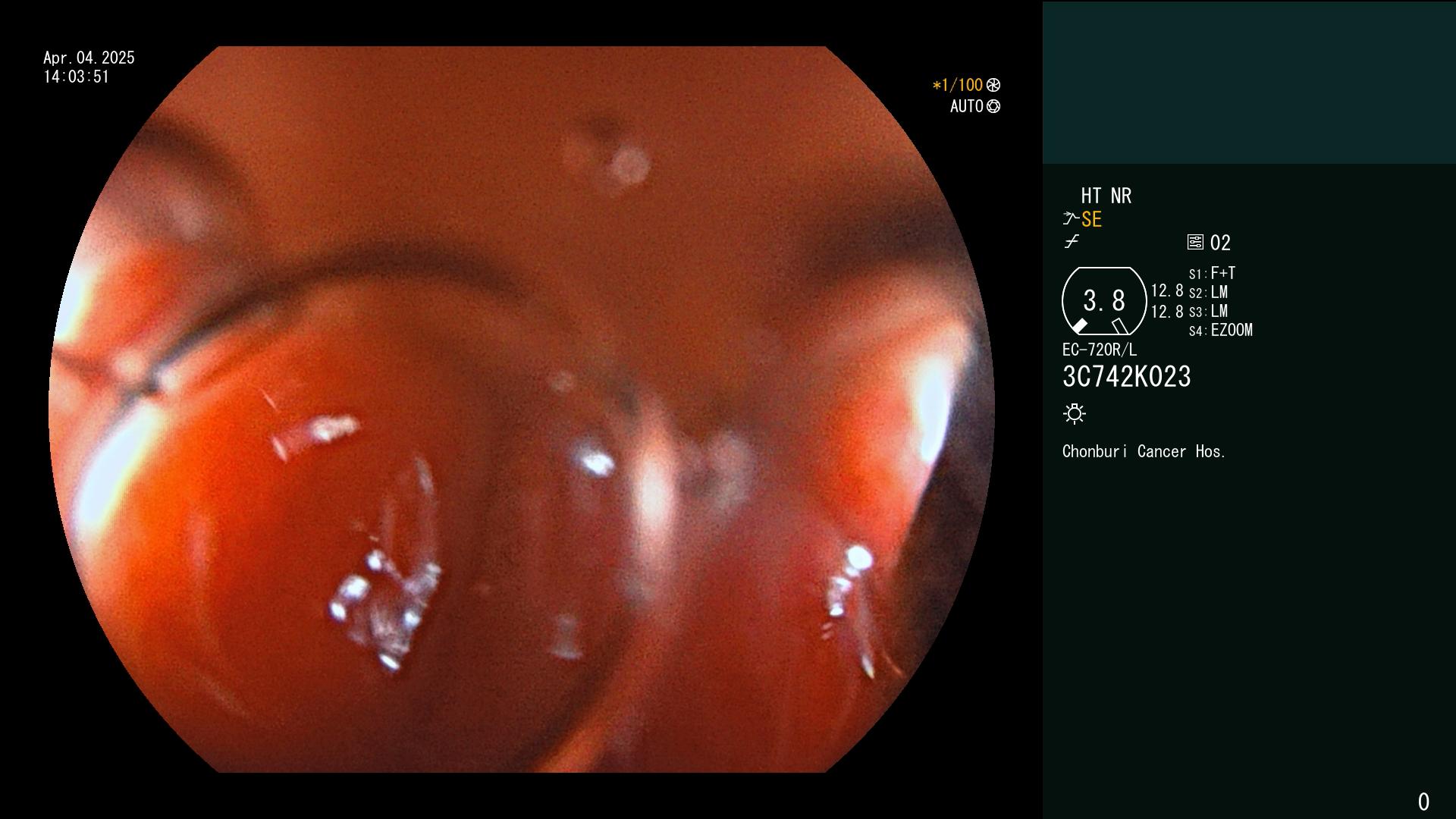Click the live endoscopic video image
1456x819 pixels.
point(522,409)
